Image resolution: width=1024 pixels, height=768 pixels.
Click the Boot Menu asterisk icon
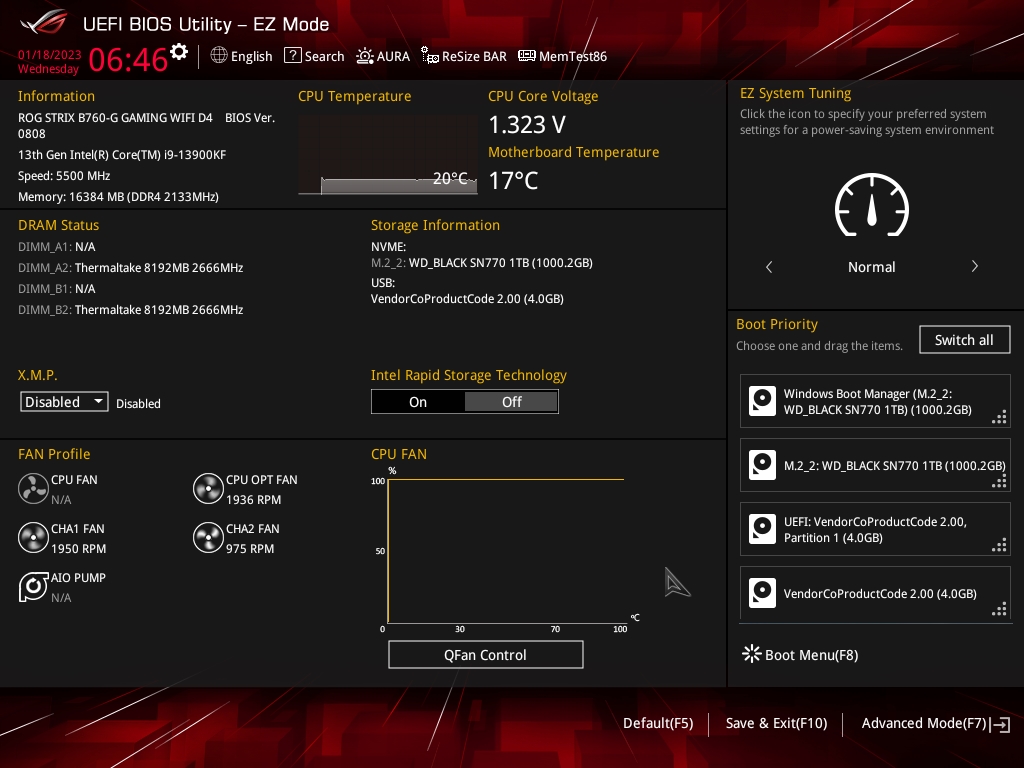752,654
